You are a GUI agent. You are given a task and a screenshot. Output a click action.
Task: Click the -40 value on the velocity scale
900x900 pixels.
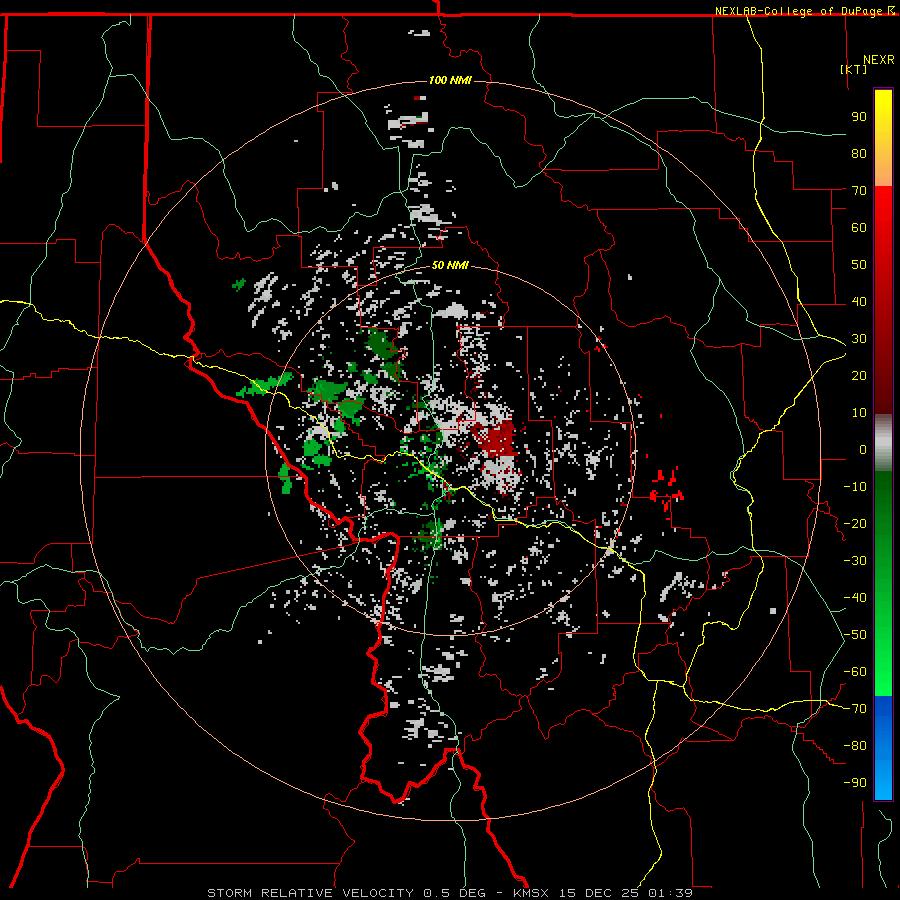pos(855,598)
